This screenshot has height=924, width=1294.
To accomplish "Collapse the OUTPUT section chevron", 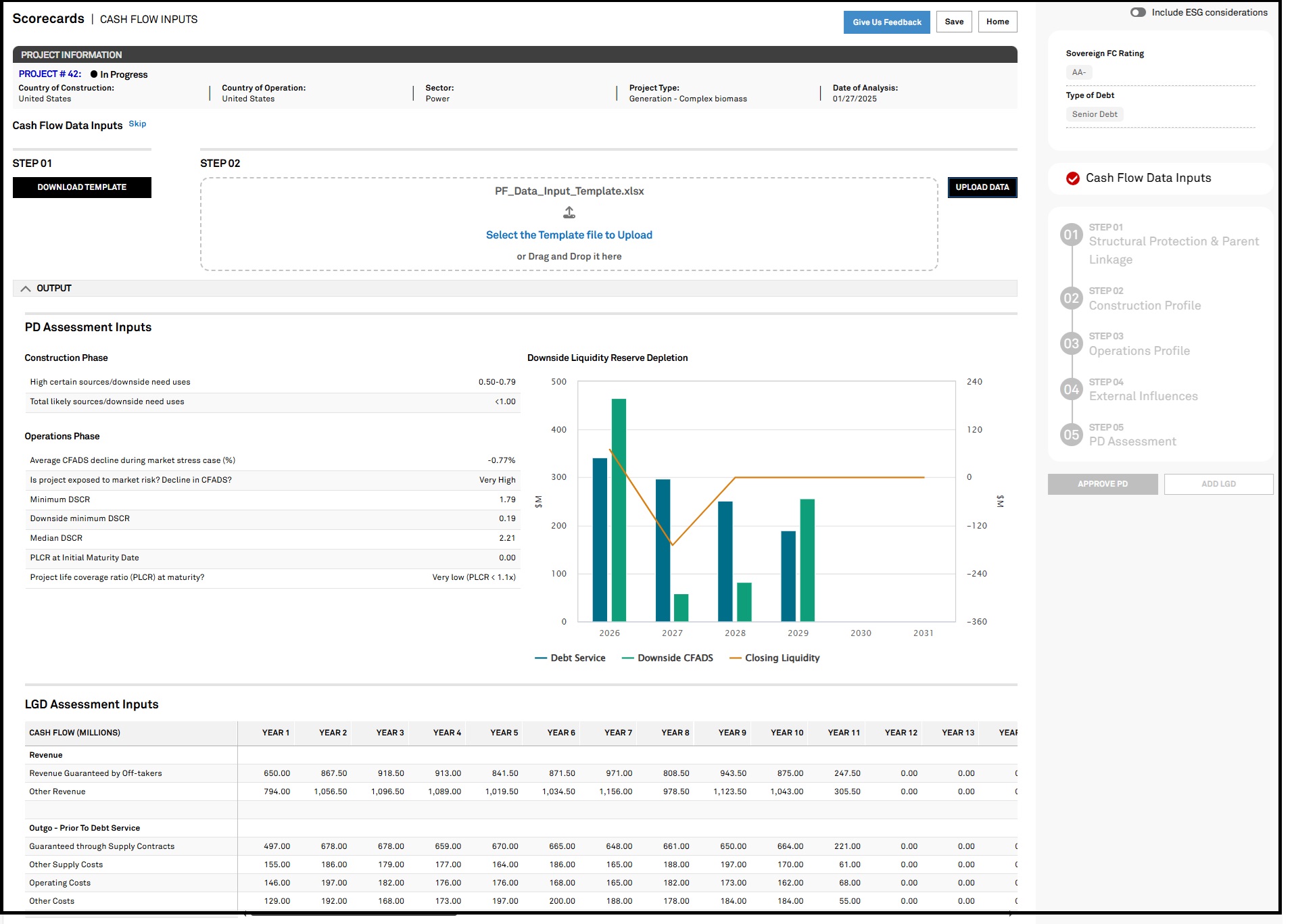I will 26,289.
